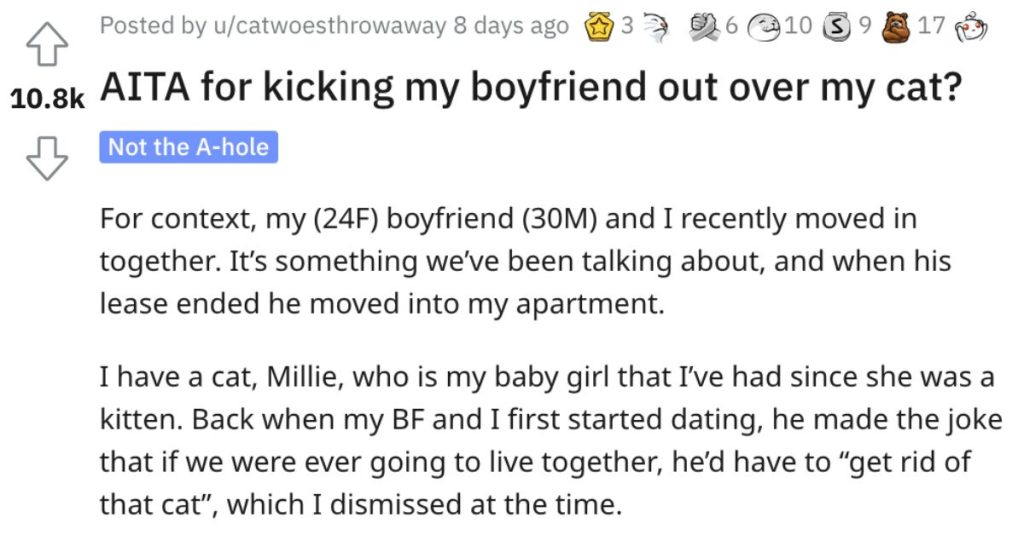Image resolution: width=1024 pixels, height=535 pixels.
Task: Click the 10.8k vote score
Action: pyautogui.click(x=48, y=99)
